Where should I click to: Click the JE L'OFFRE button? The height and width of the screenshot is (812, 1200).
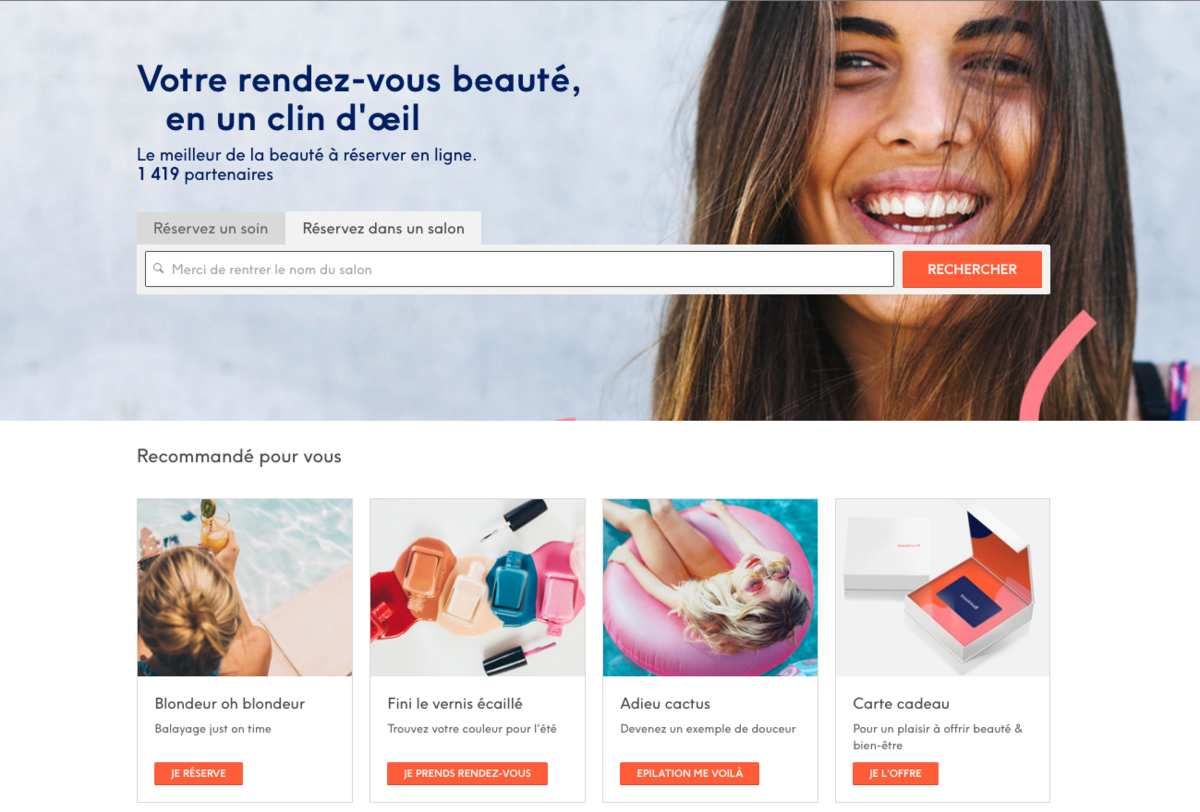(895, 774)
